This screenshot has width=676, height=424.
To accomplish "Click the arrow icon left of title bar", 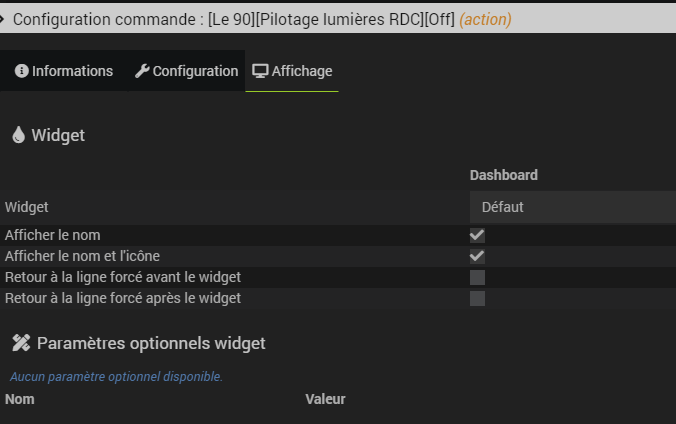I will coord(2,19).
